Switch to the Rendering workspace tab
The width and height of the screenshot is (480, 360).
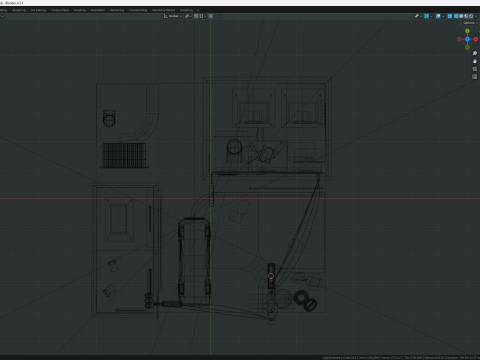pyautogui.click(x=117, y=10)
